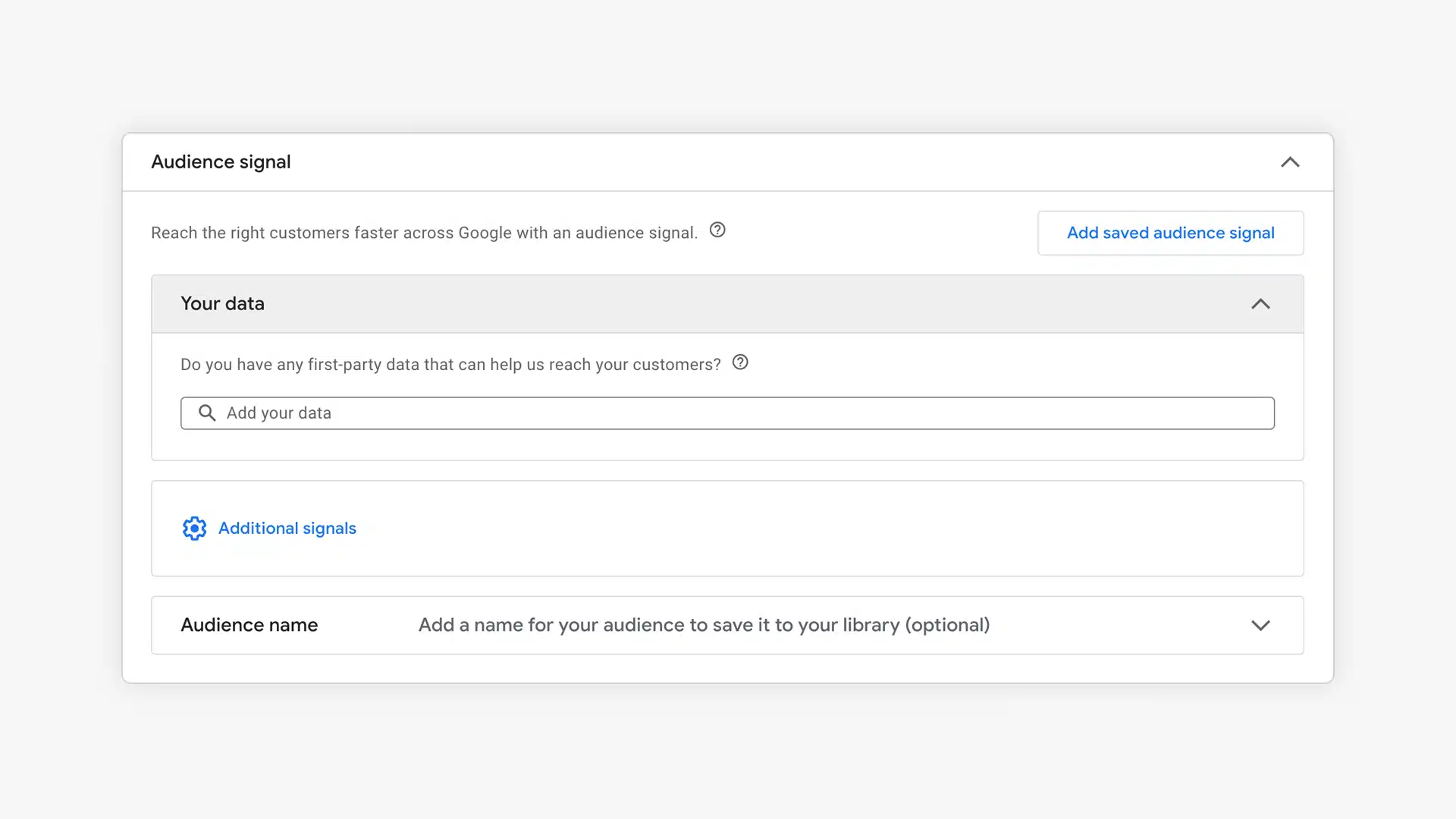The height and width of the screenshot is (819, 1456).
Task: Open help icon next to first-party data question
Action: (740, 362)
